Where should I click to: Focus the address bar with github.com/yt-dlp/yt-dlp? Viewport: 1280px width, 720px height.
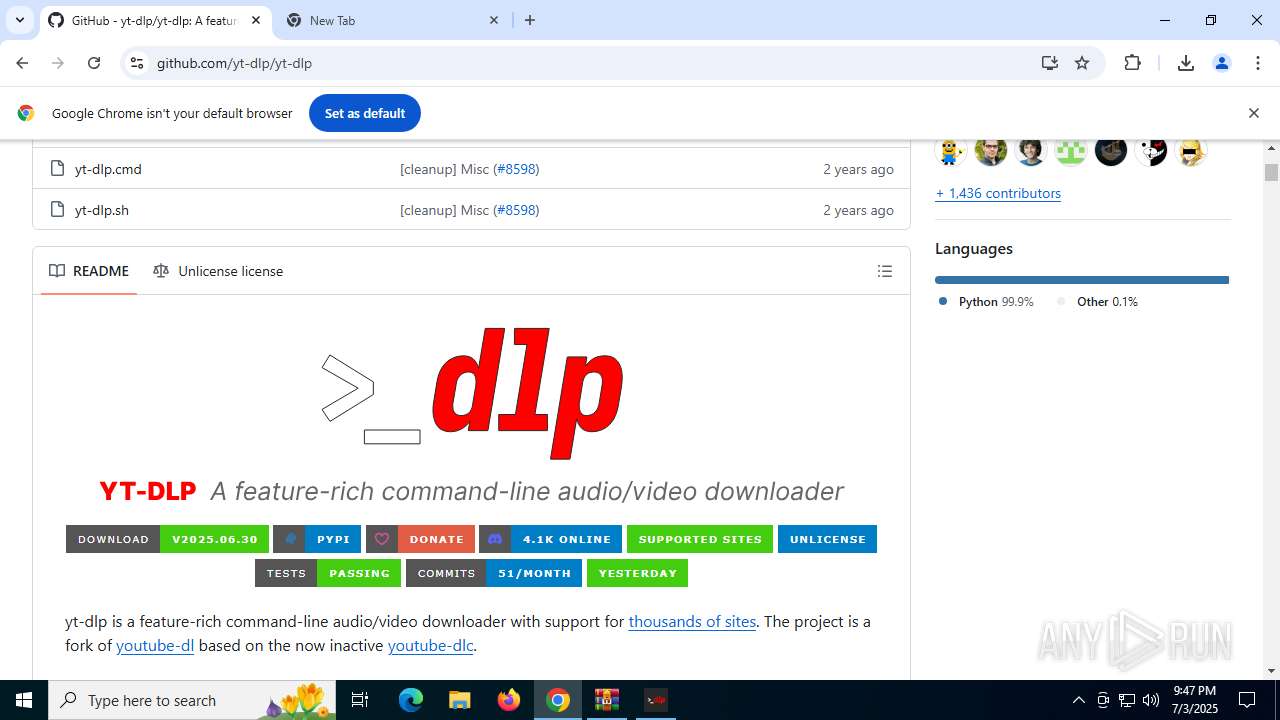(x=590, y=63)
